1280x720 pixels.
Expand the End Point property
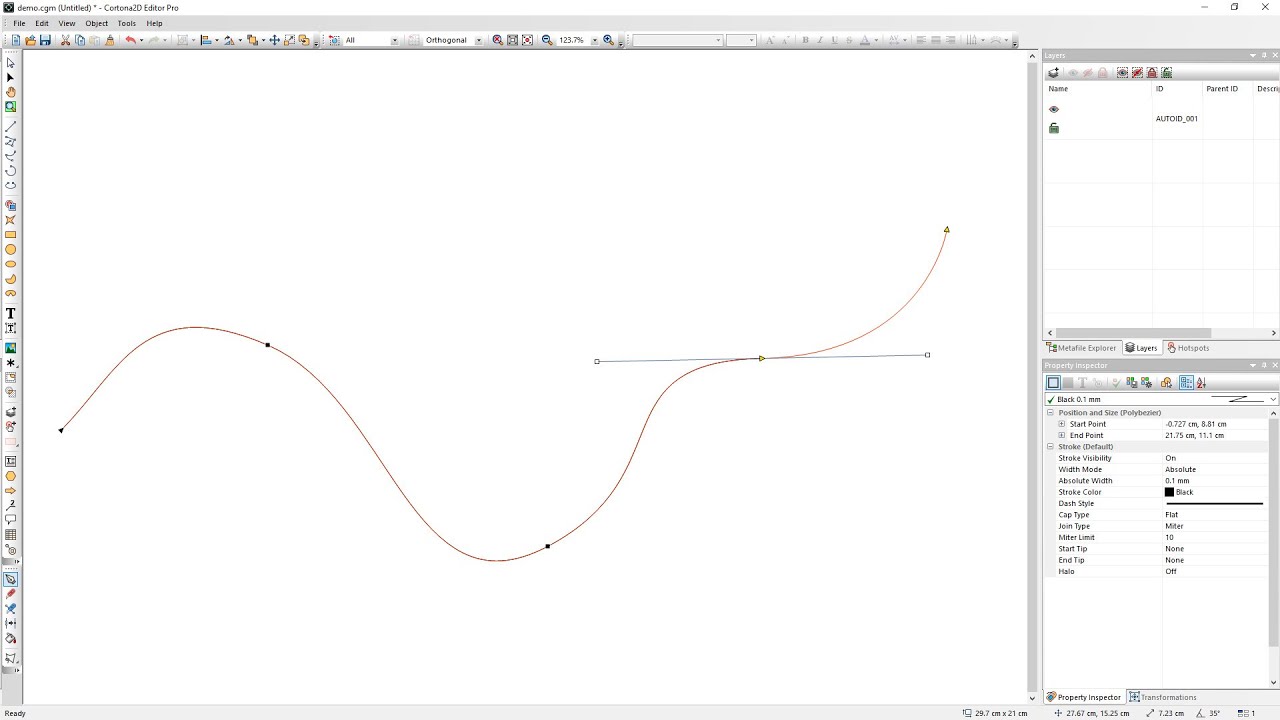coord(1061,435)
